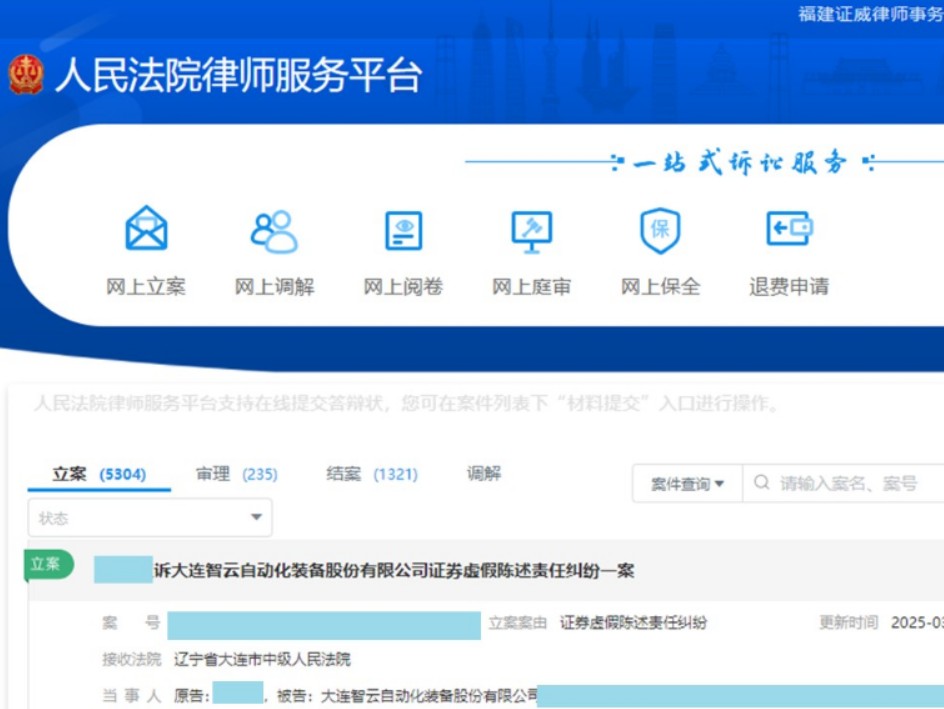The image size is (944, 709).
Task: Open the 网上阅卷 document icon
Action: 403,231
